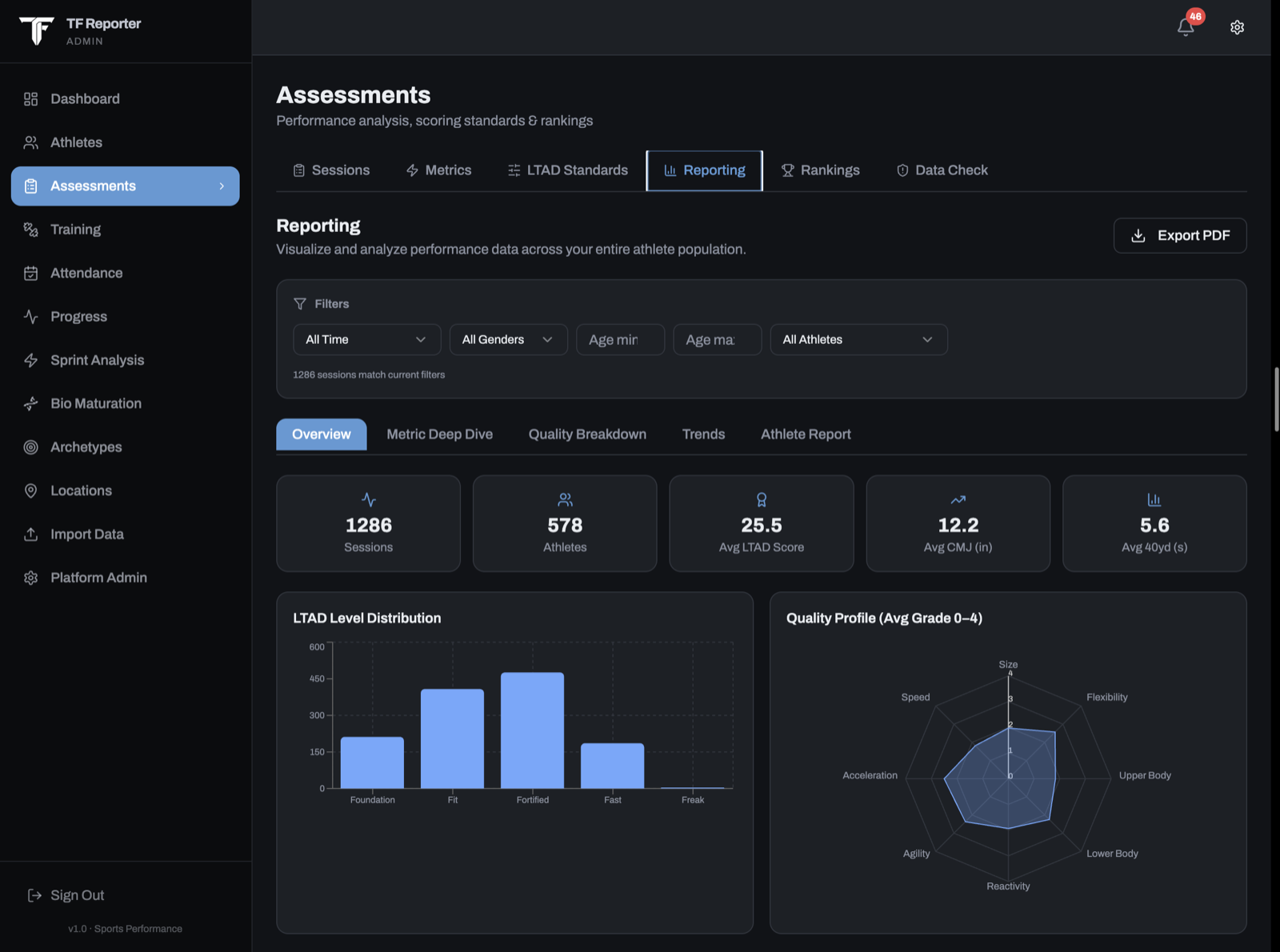The height and width of the screenshot is (952, 1280).
Task: Go to Dashboard in sidebar
Action: point(126,99)
